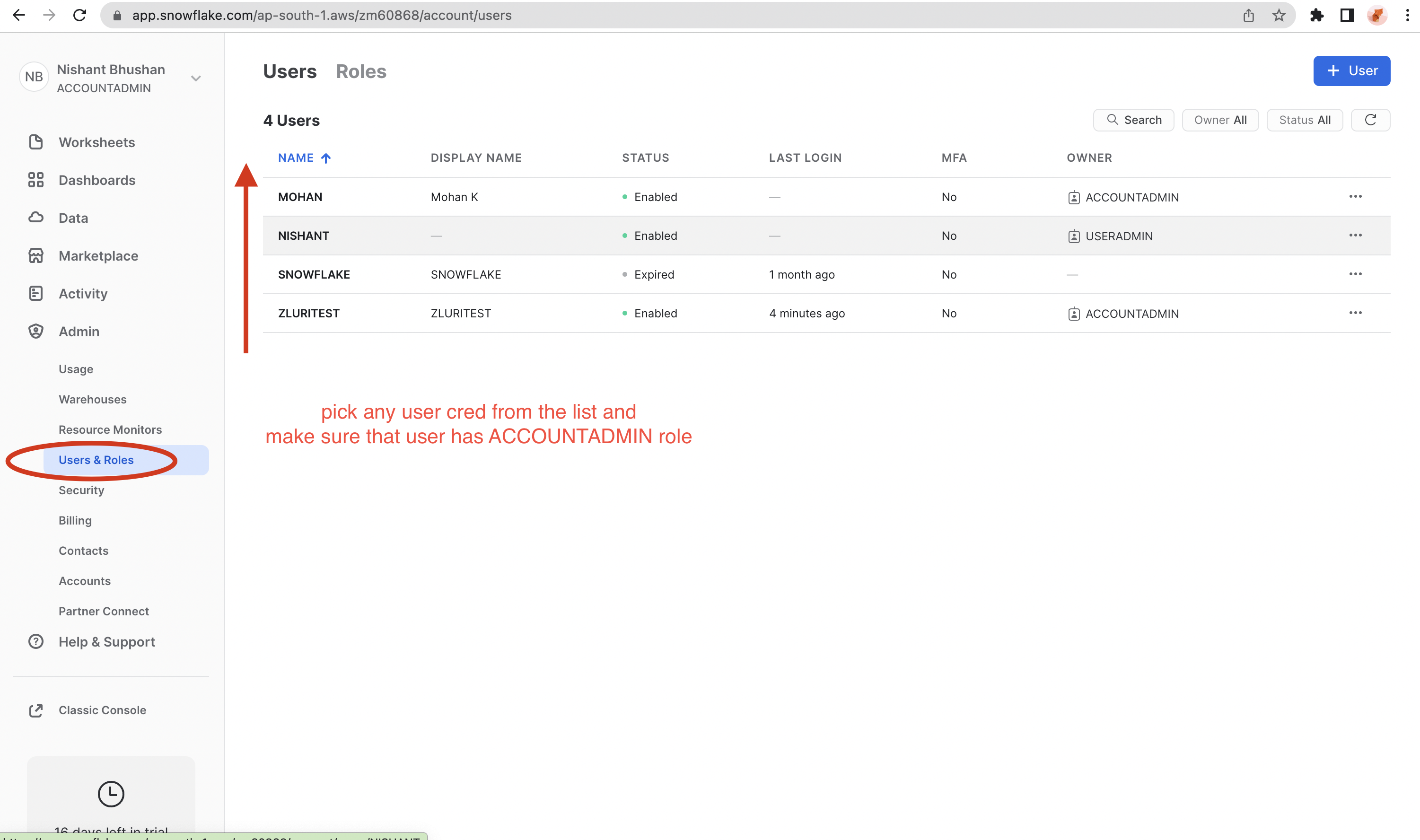Click the trial clock icon

pyautogui.click(x=111, y=794)
